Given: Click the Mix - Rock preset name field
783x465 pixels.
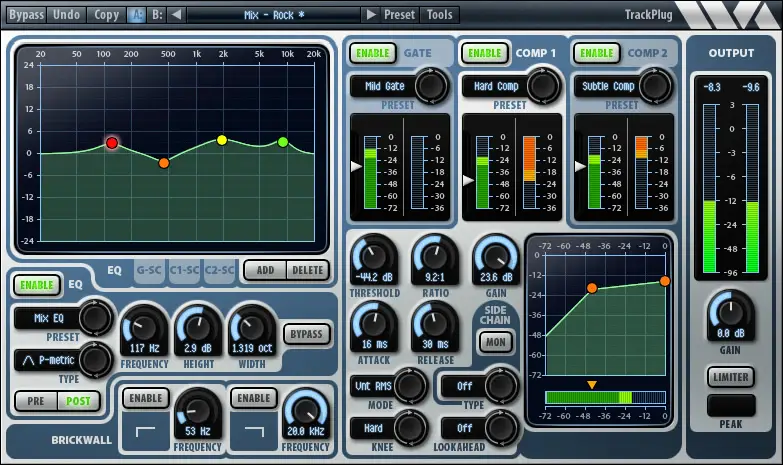Looking at the screenshot, I should [274, 15].
